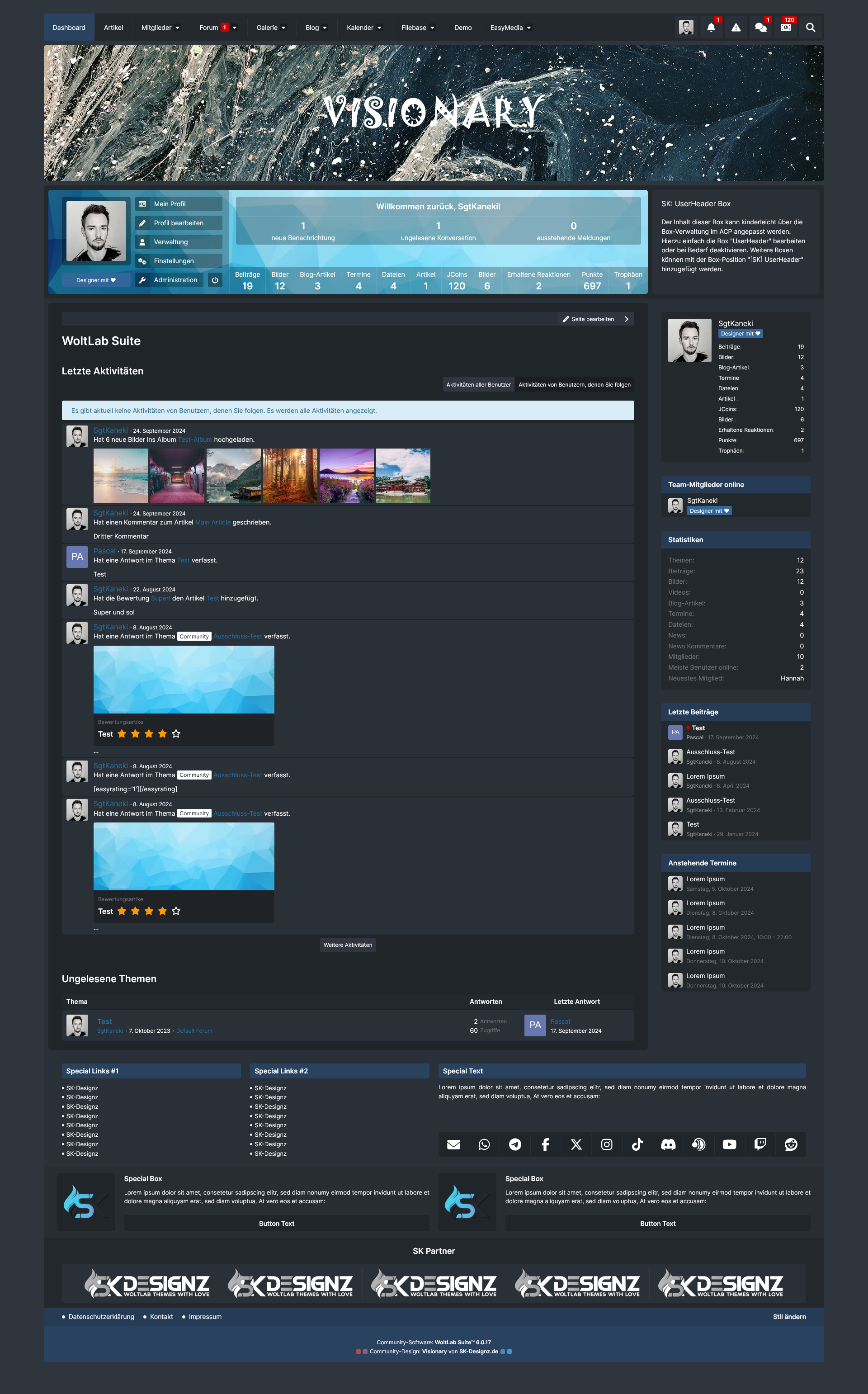868x1394 pixels.
Task: Expand the Forum menu dropdown
Action: [x=235, y=28]
